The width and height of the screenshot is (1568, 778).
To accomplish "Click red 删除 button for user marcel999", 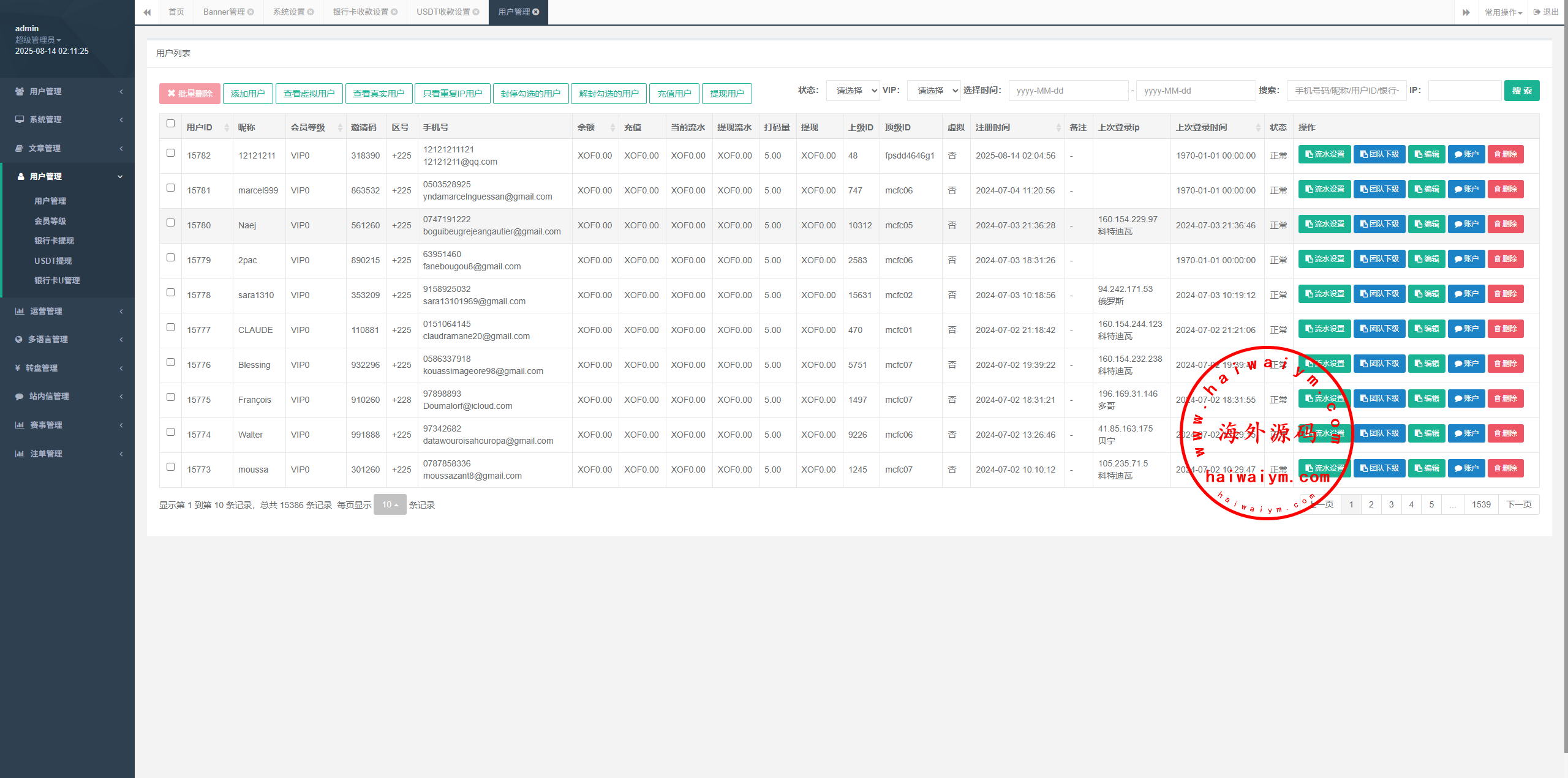I will click(x=1505, y=189).
